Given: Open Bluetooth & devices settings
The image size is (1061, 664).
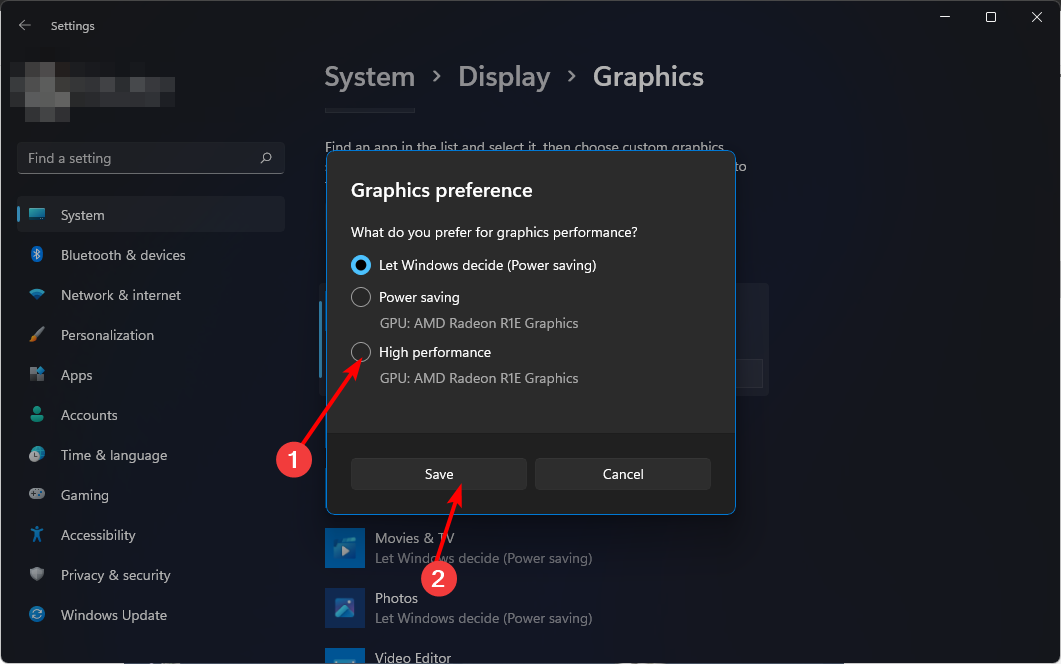Looking at the screenshot, I should click(150, 254).
